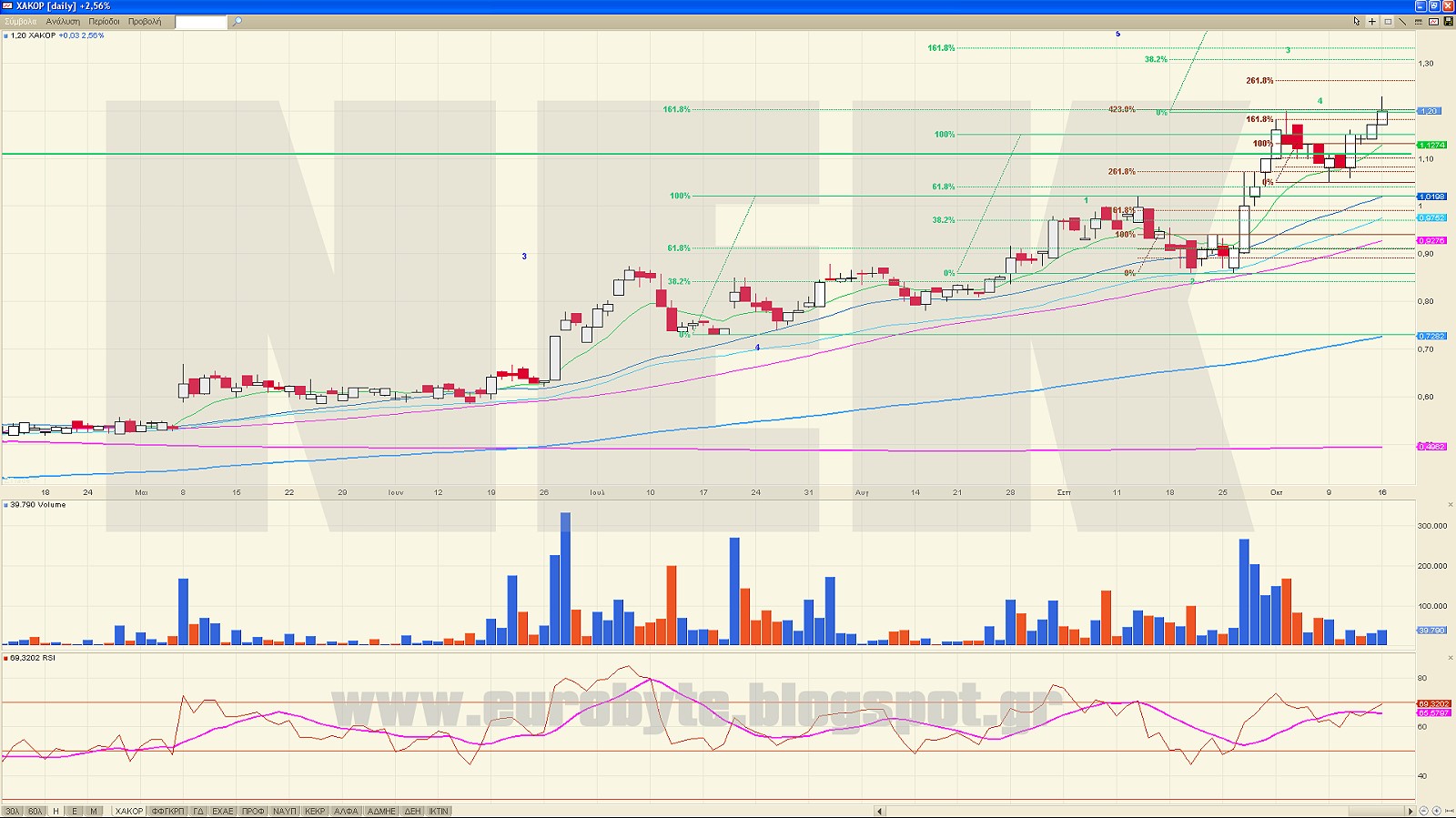Open the Ανάλυση menu
The width and height of the screenshot is (1456, 818).
pos(63,22)
